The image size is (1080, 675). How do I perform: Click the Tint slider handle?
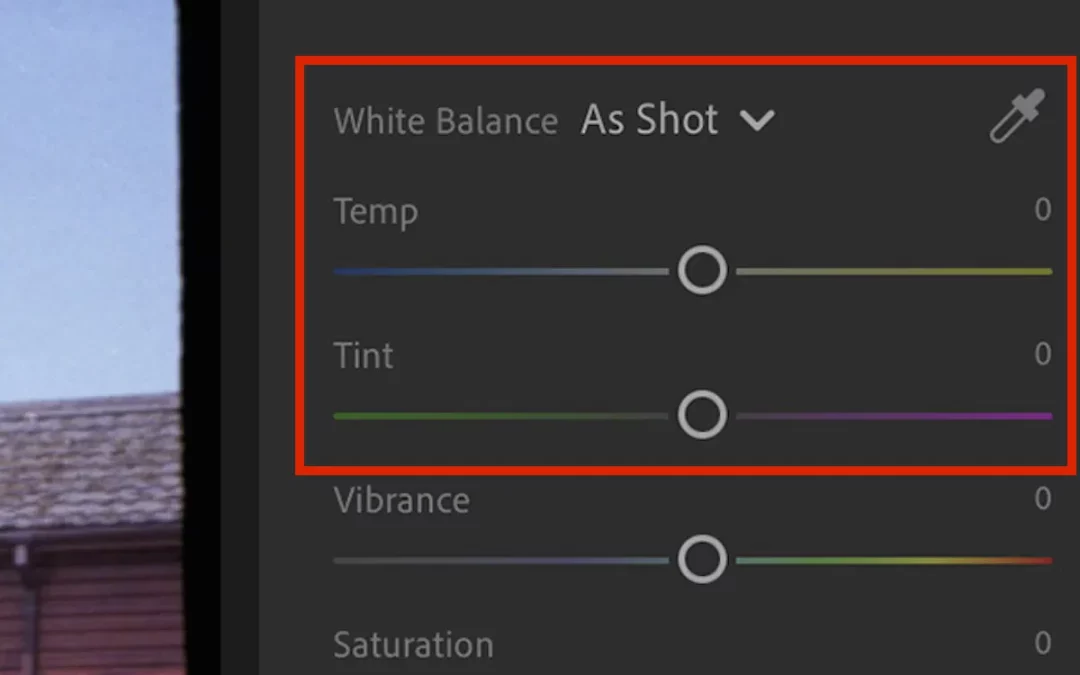702,415
